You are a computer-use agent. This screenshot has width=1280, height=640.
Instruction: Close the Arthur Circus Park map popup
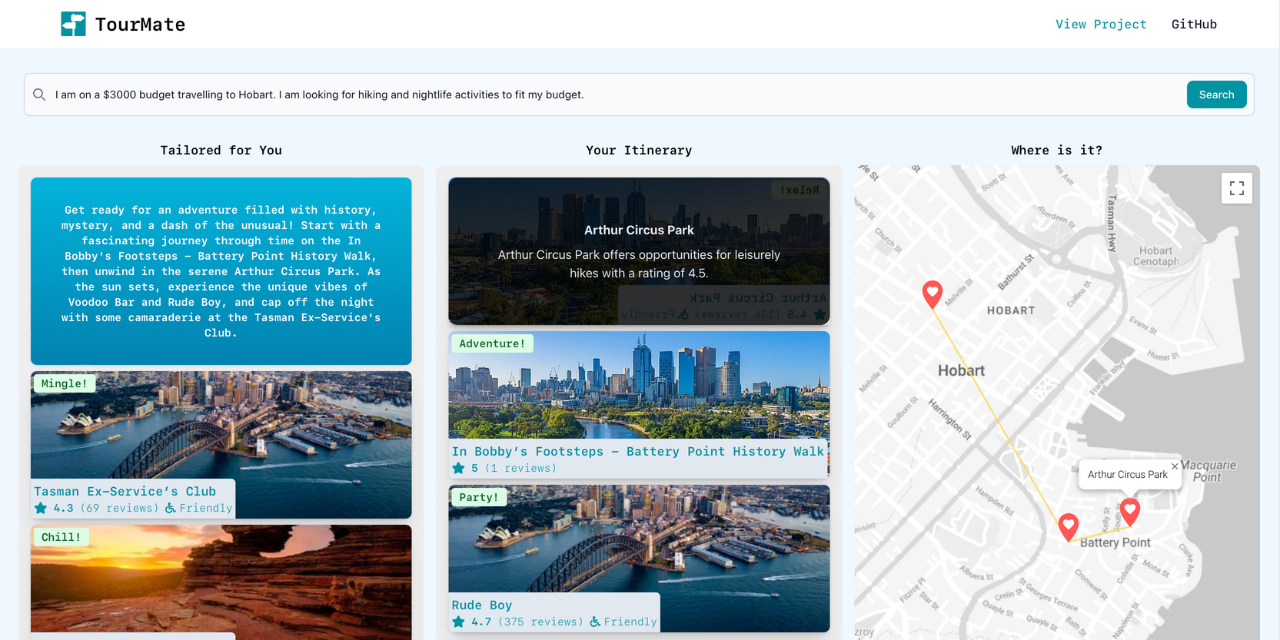[x=1174, y=466]
